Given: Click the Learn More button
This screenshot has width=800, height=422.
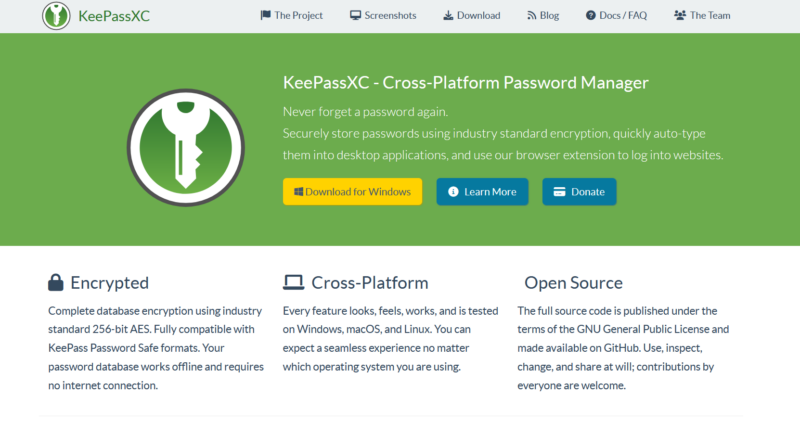Looking at the screenshot, I should point(482,192).
